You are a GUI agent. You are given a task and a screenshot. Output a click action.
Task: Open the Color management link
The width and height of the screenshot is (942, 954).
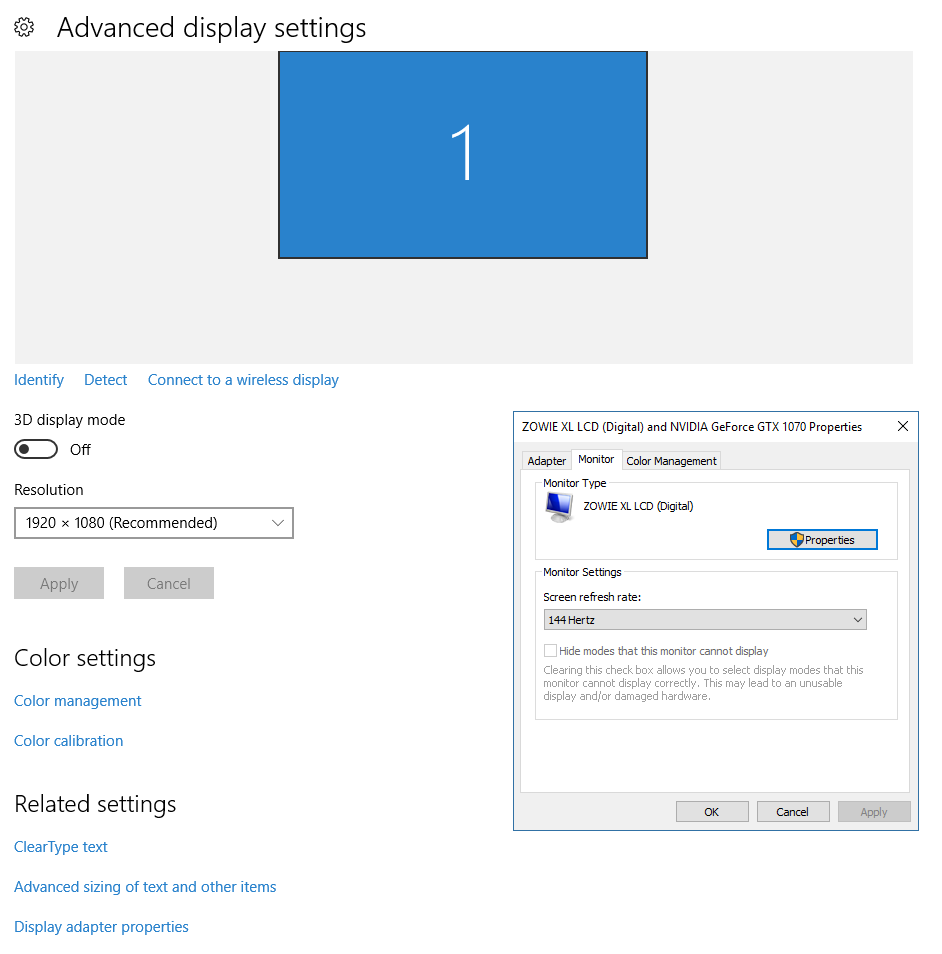[x=77, y=701]
